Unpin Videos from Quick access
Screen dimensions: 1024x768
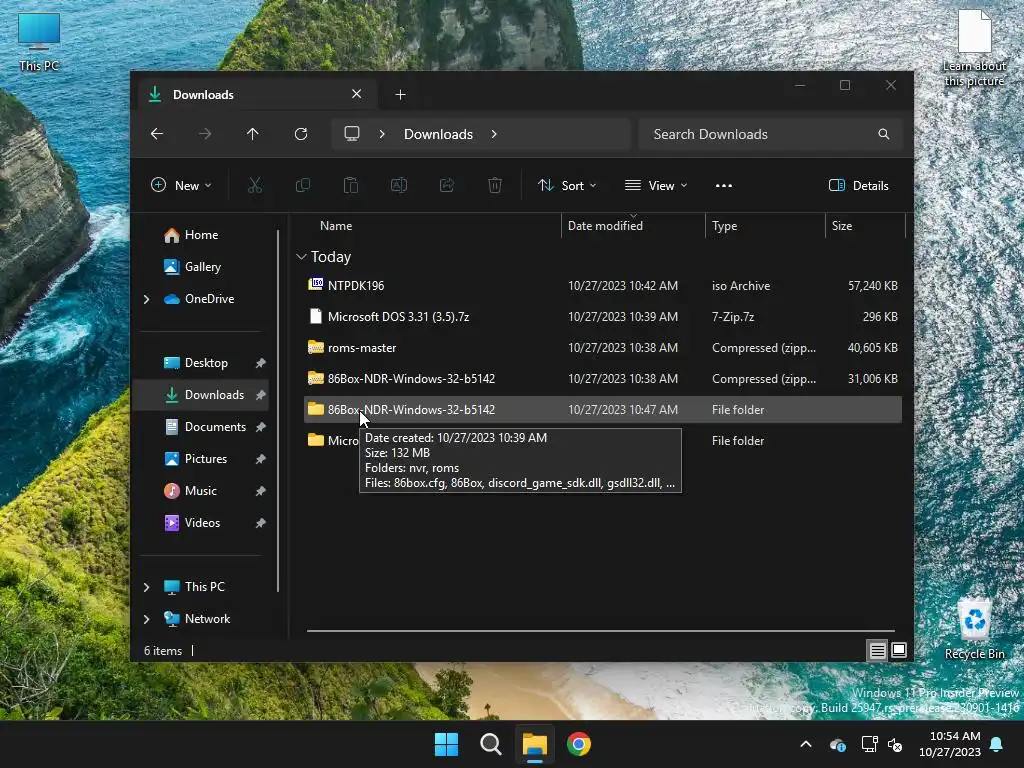point(260,523)
